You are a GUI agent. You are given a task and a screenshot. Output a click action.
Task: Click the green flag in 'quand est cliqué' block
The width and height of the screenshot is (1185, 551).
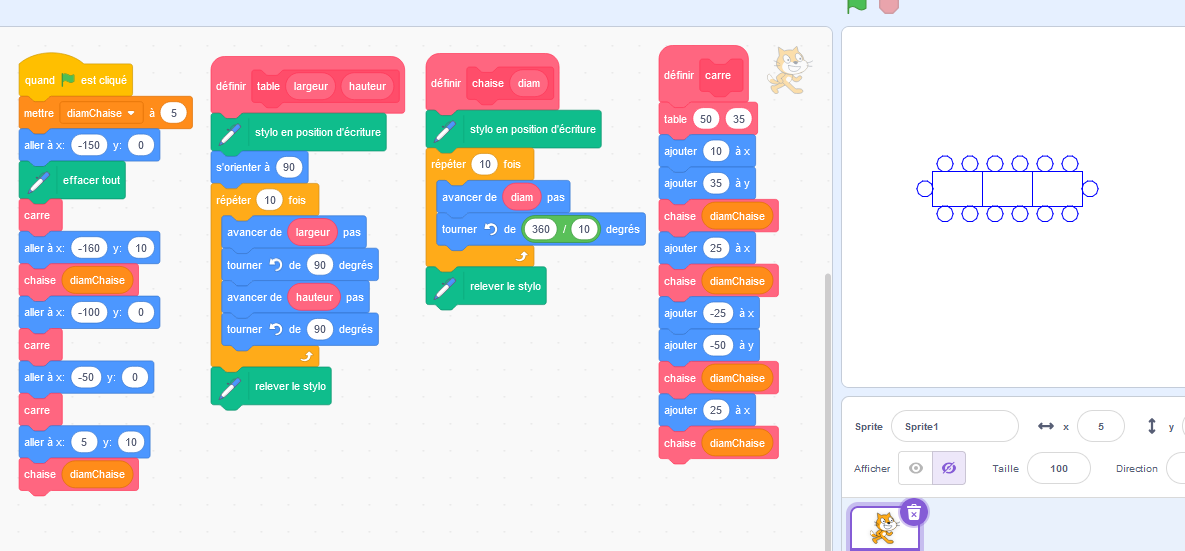(x=68, y=80)
